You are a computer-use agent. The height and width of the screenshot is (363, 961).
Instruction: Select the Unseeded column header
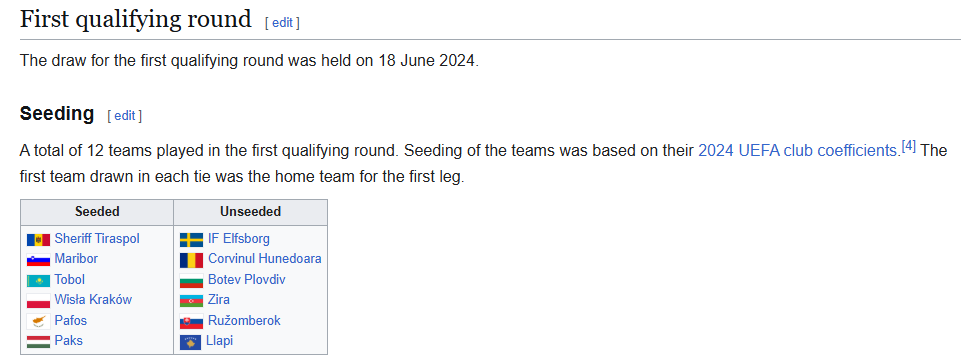251,212
